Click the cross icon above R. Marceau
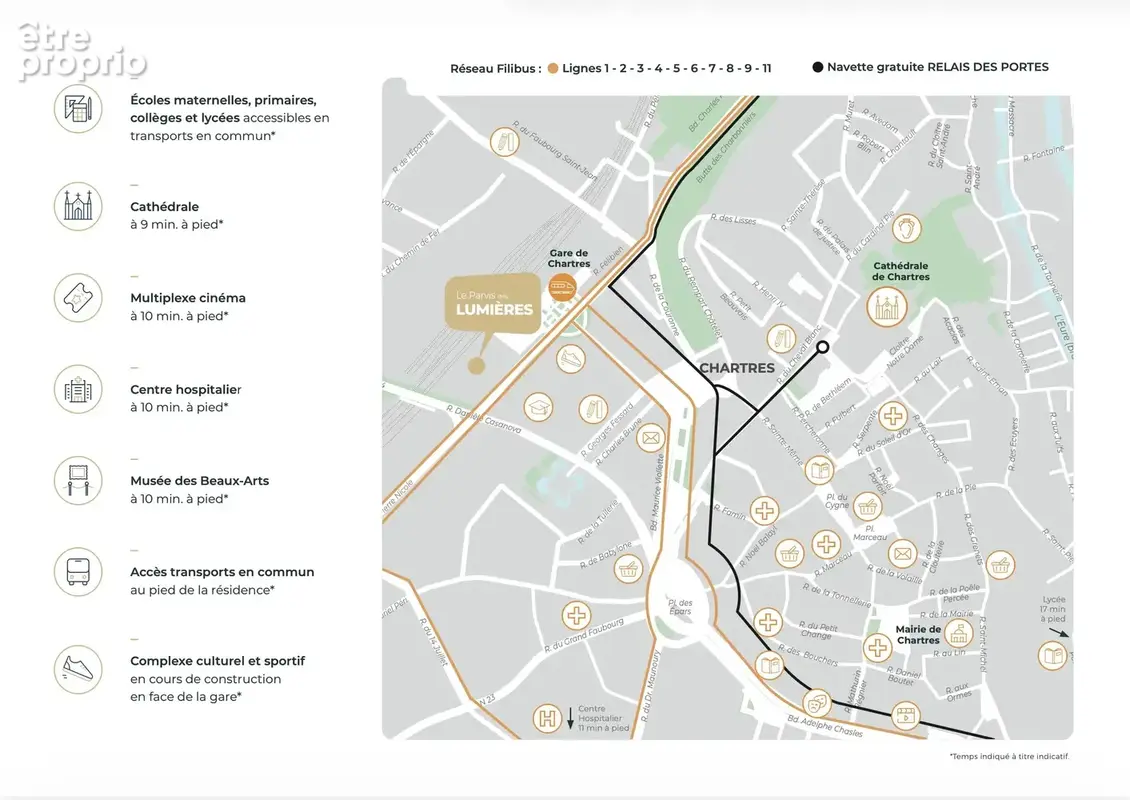Viewport: 1130px width, 800px height. coord(827,544)
